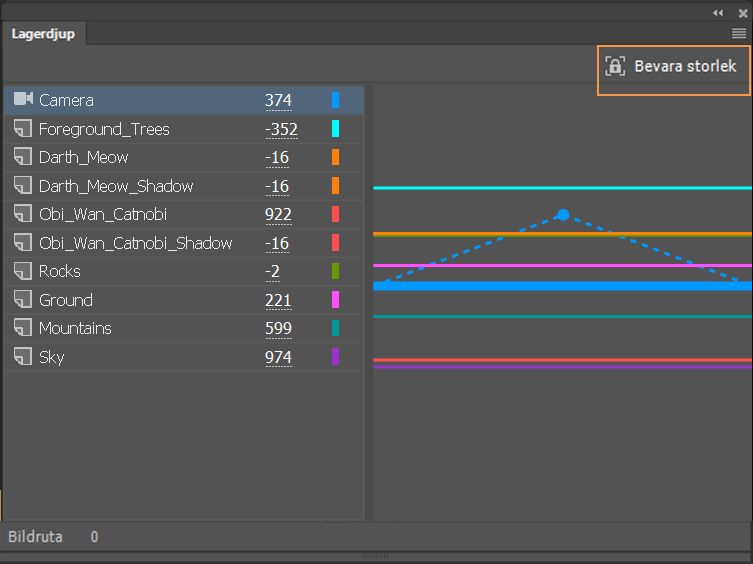The image size is (753, 564).
Task: Select the Obi_Wan_Catnobi_Shadow layer name
Action: tap(135, 243)
